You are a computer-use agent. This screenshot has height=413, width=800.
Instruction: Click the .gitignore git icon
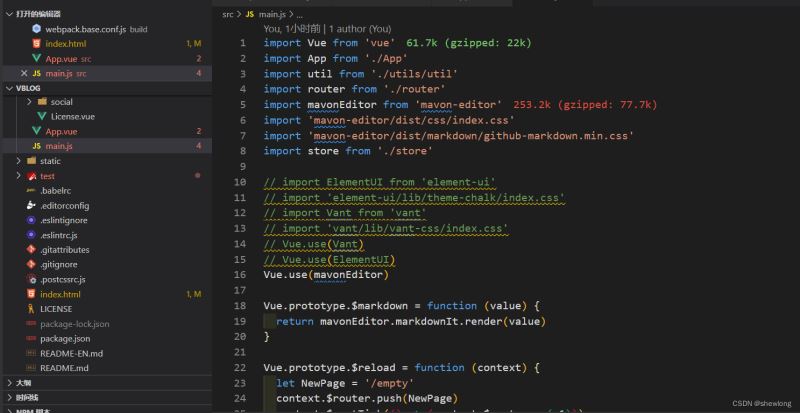(x=31, y=264)
